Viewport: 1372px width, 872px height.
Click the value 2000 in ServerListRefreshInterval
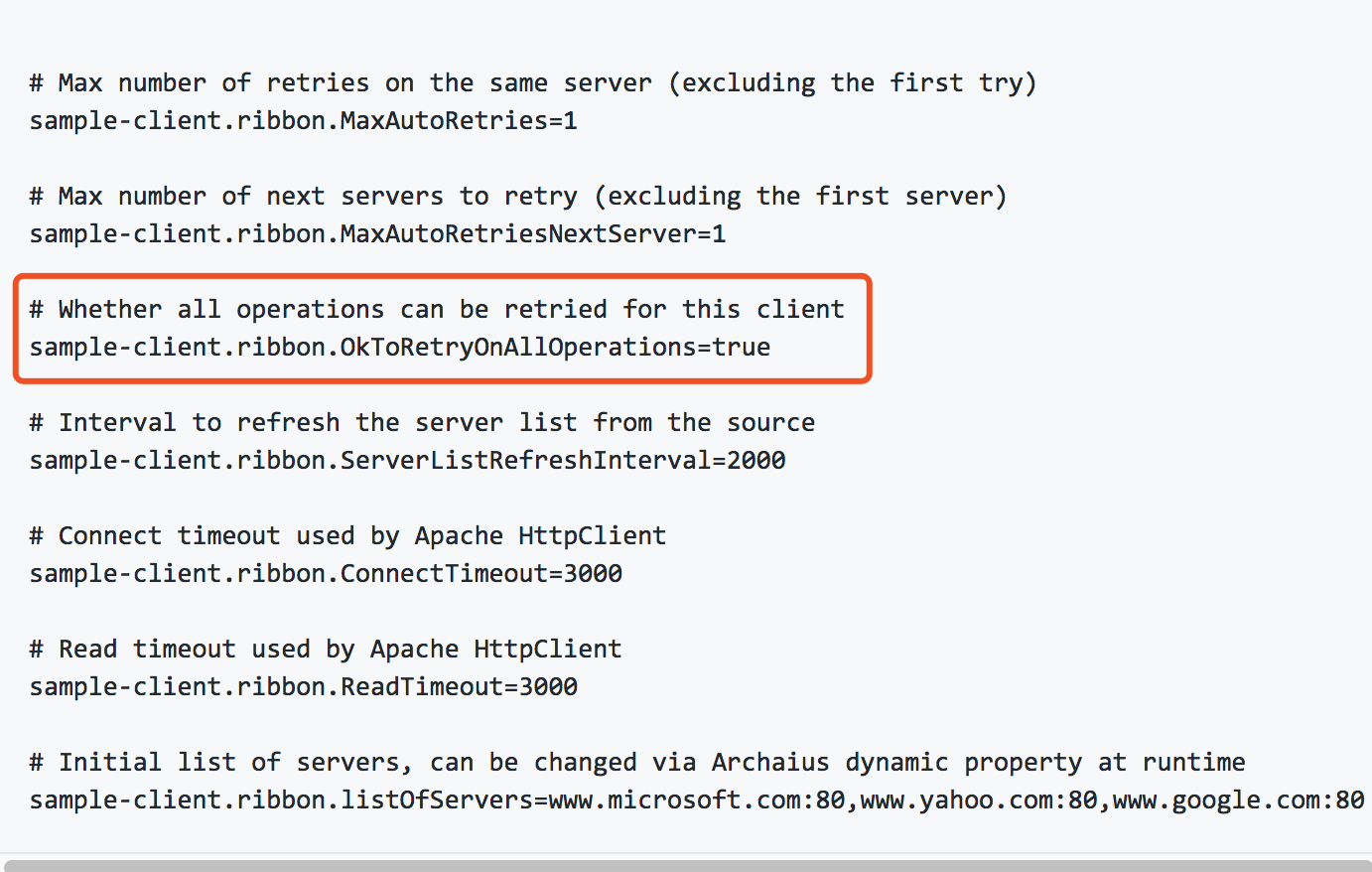(x=756, y=461)
